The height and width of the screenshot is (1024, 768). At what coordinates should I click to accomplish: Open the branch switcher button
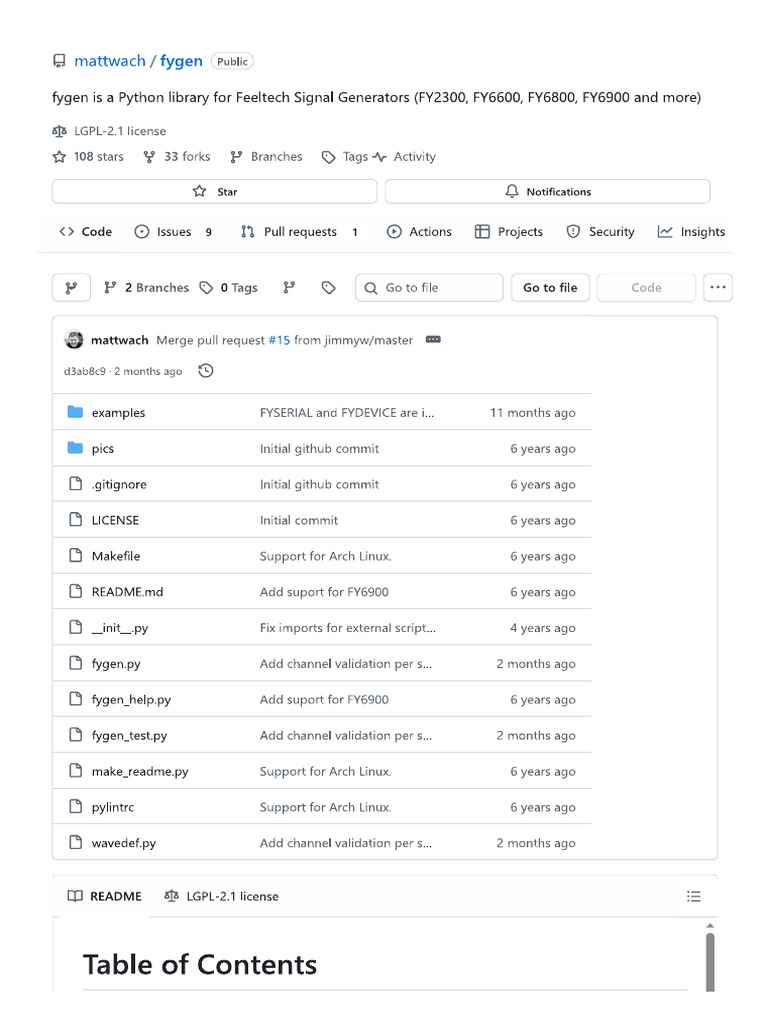coord(71,288)
